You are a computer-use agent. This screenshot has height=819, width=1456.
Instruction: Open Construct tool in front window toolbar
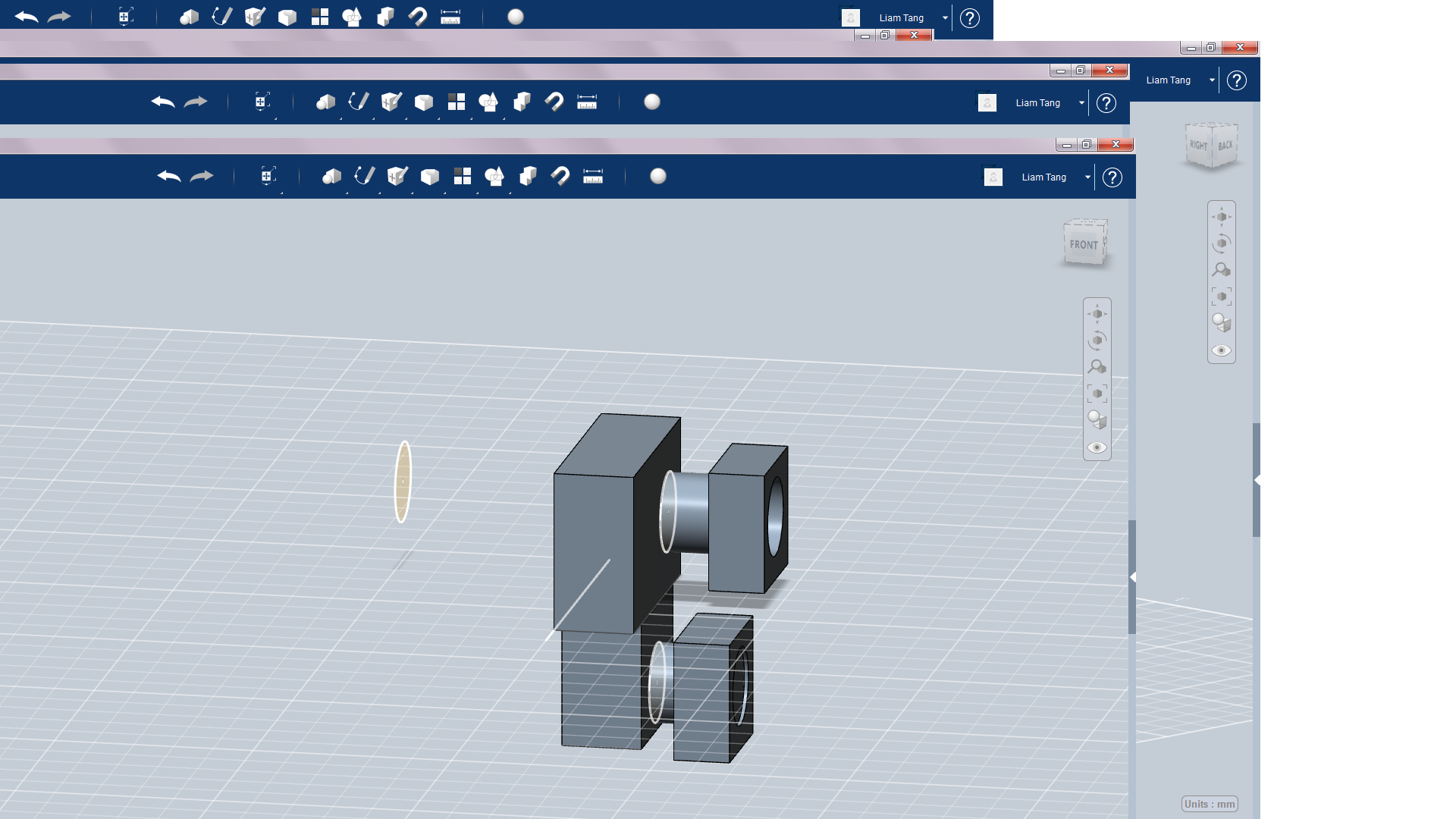[x=397, y=176]
